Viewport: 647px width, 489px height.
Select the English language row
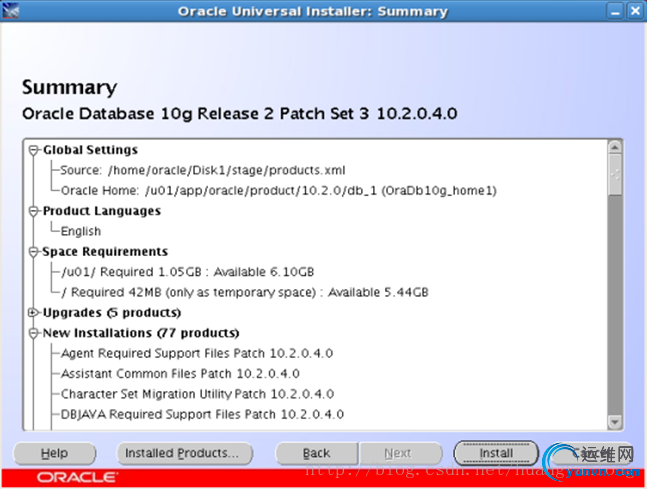pos(81,231)
